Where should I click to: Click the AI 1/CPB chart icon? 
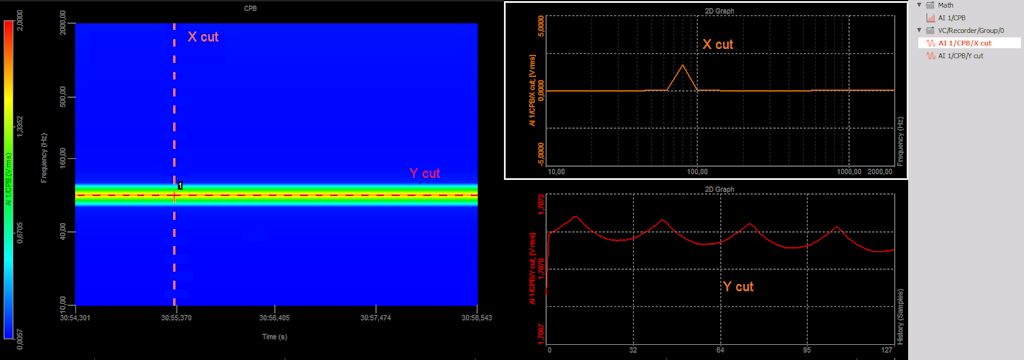tap(931, 18)
